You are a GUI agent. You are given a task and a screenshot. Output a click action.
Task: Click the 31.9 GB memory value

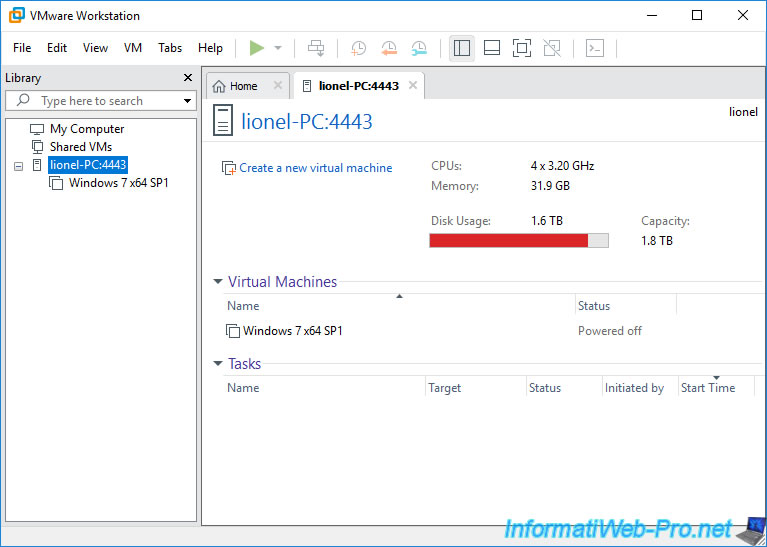click(x=550, y=186)
